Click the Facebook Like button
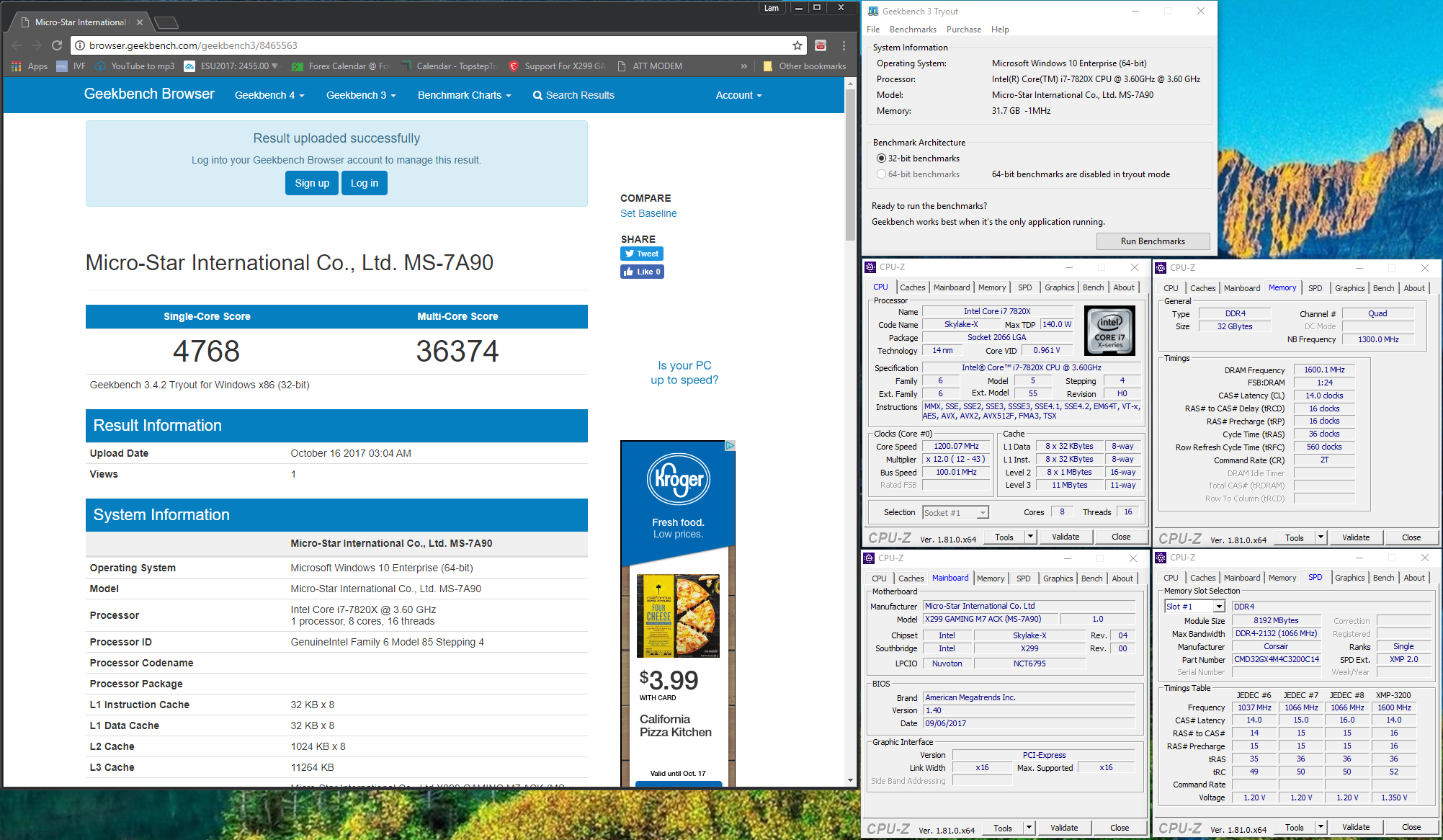Viewport: 1443px width, 840px height. (x=641, y=272)
